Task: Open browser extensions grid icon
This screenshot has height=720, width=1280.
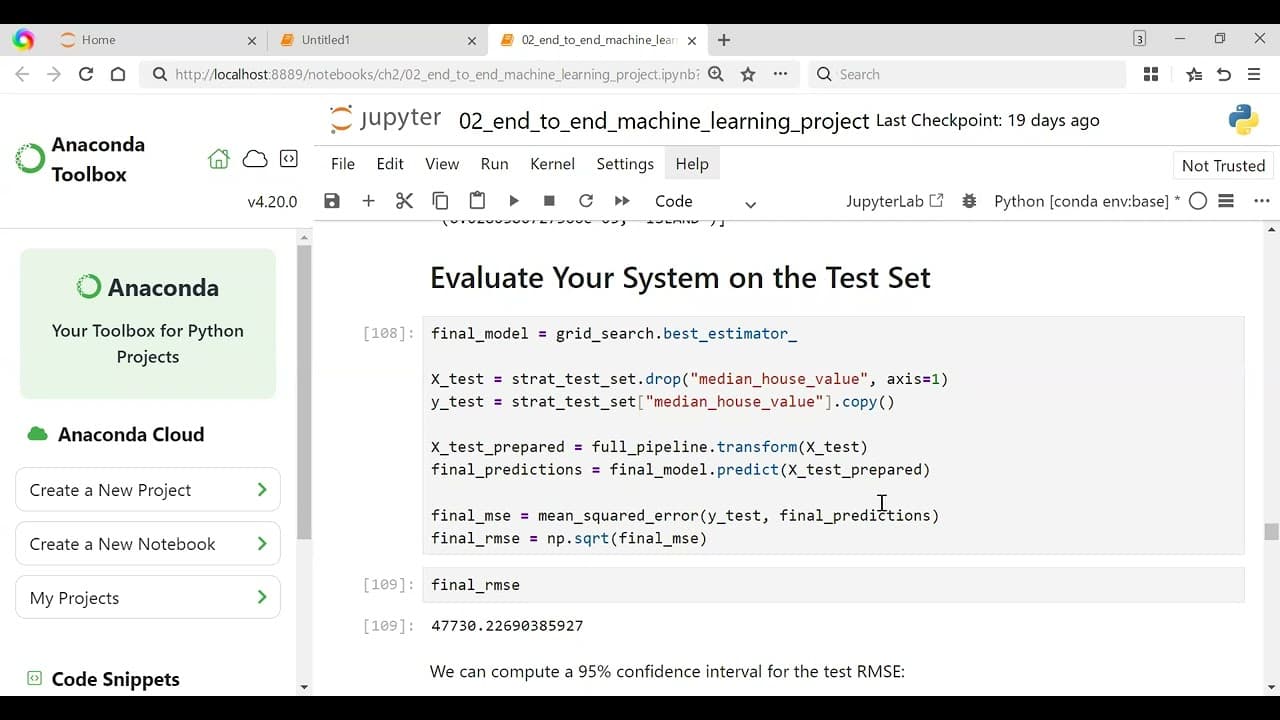Action: (x=1151, y=74)
